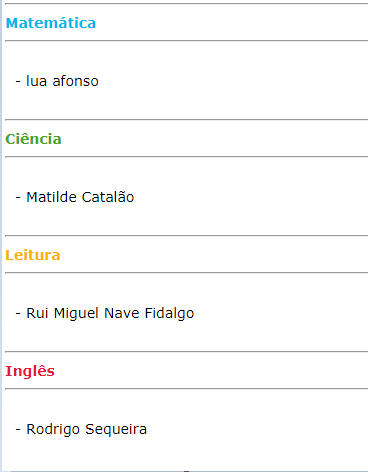
Task: Click the blue vertical border strip
Action: tap(1, 236)
